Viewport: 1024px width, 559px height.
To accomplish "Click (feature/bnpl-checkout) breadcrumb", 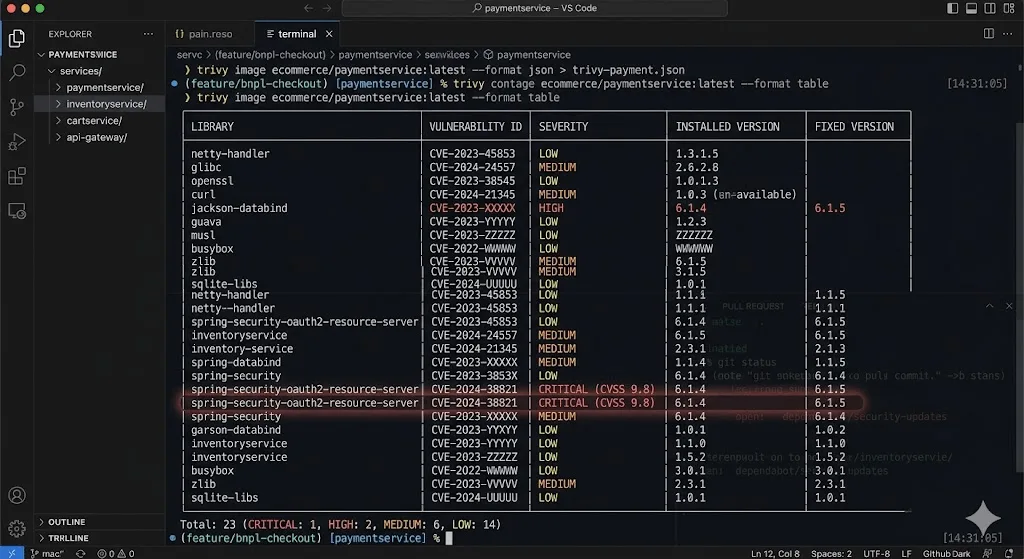I will 270,55.
